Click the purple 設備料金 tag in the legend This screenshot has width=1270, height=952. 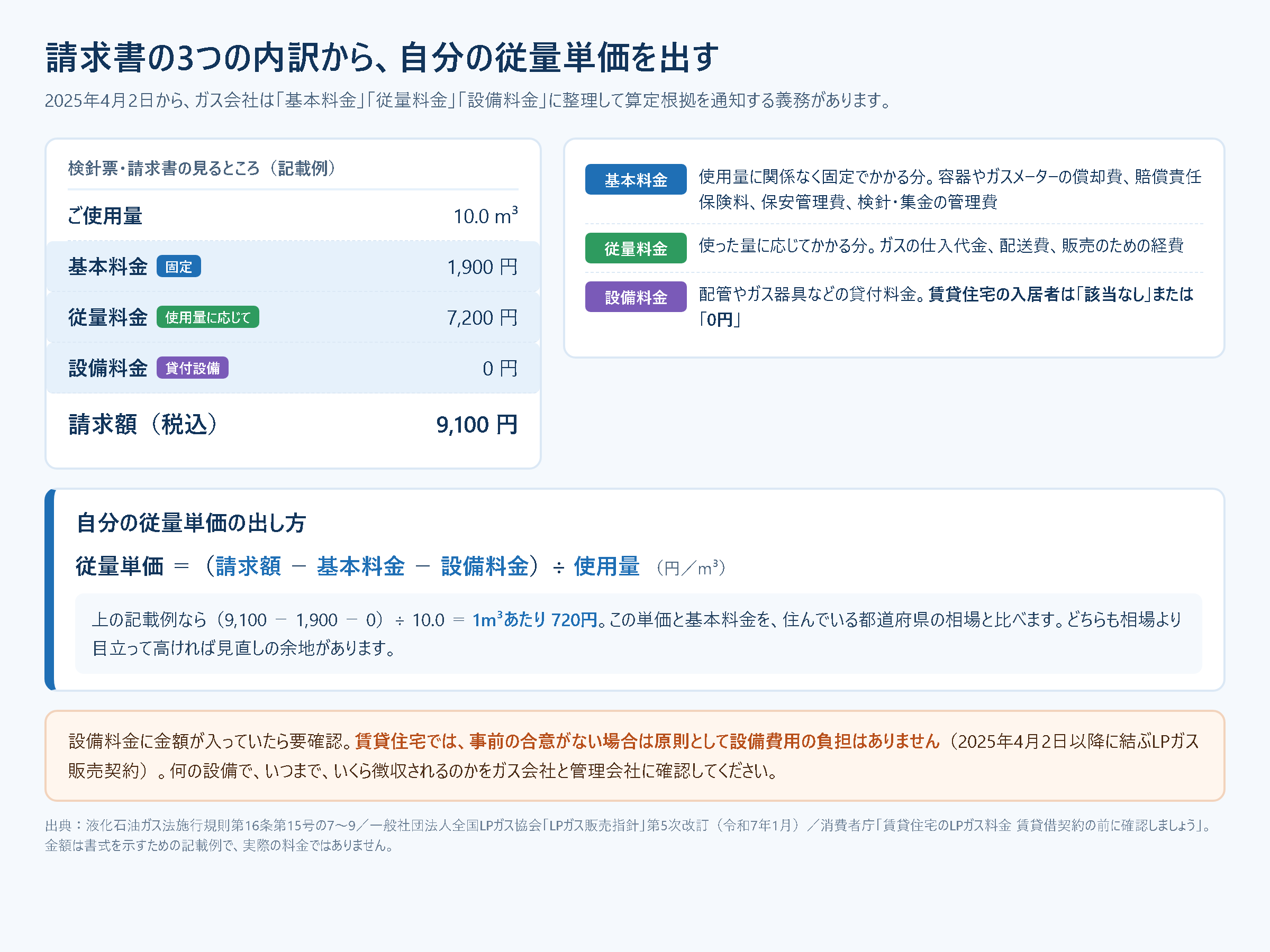(x=636, y=297)
